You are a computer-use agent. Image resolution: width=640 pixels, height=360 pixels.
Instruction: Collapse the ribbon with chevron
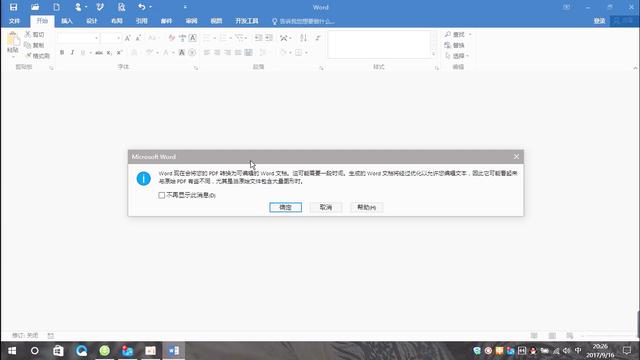coord(635,68)
